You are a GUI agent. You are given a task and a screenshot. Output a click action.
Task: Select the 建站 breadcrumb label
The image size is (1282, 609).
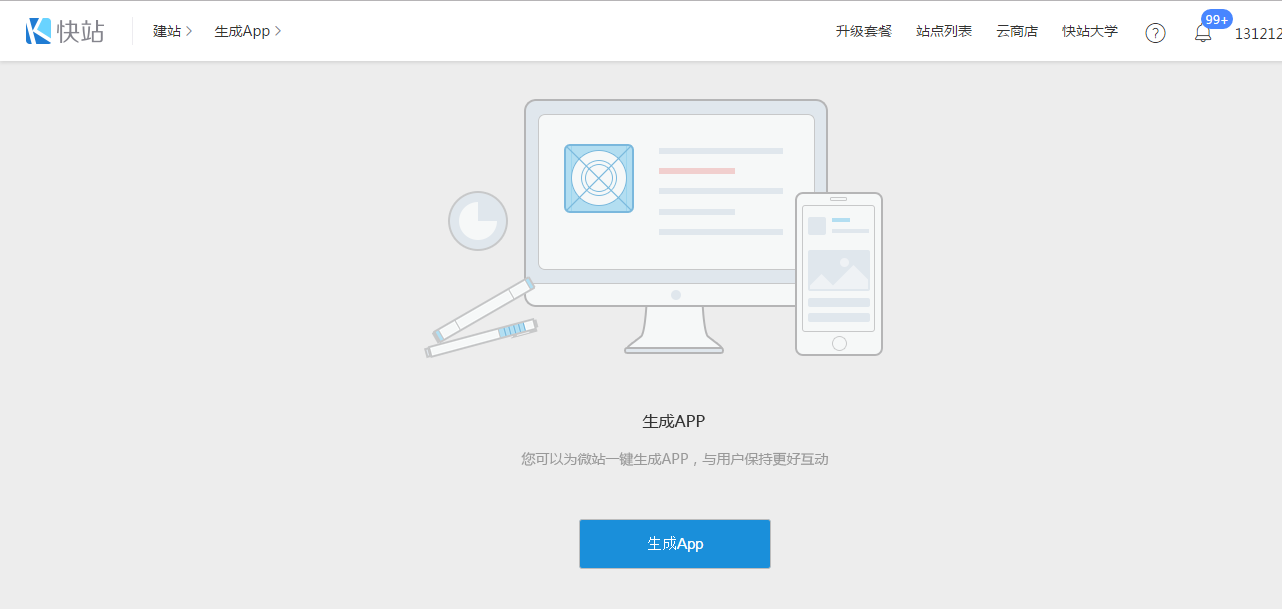tap(166, 32)
